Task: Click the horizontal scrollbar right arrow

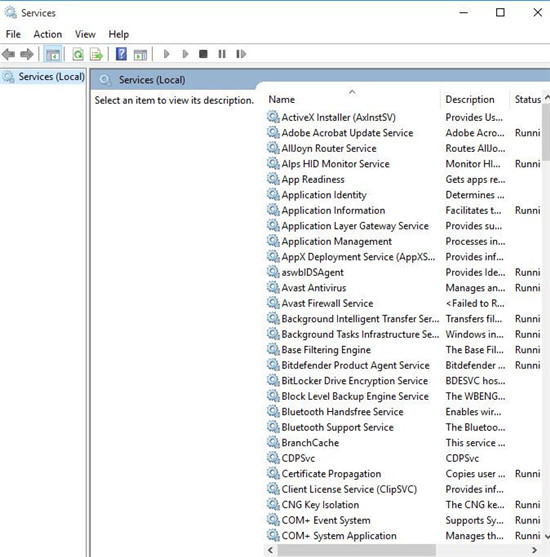Action: click(x=534, y=550)
